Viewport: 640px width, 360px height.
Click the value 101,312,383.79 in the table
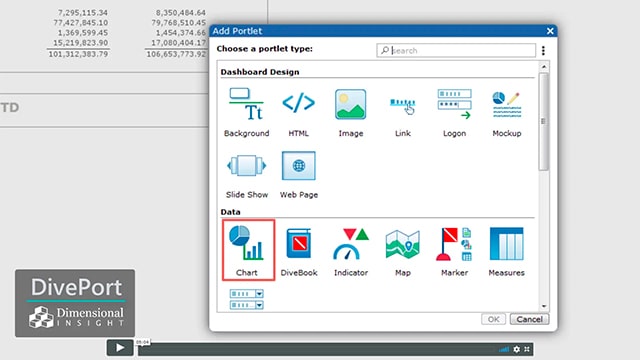coord(78,54)
